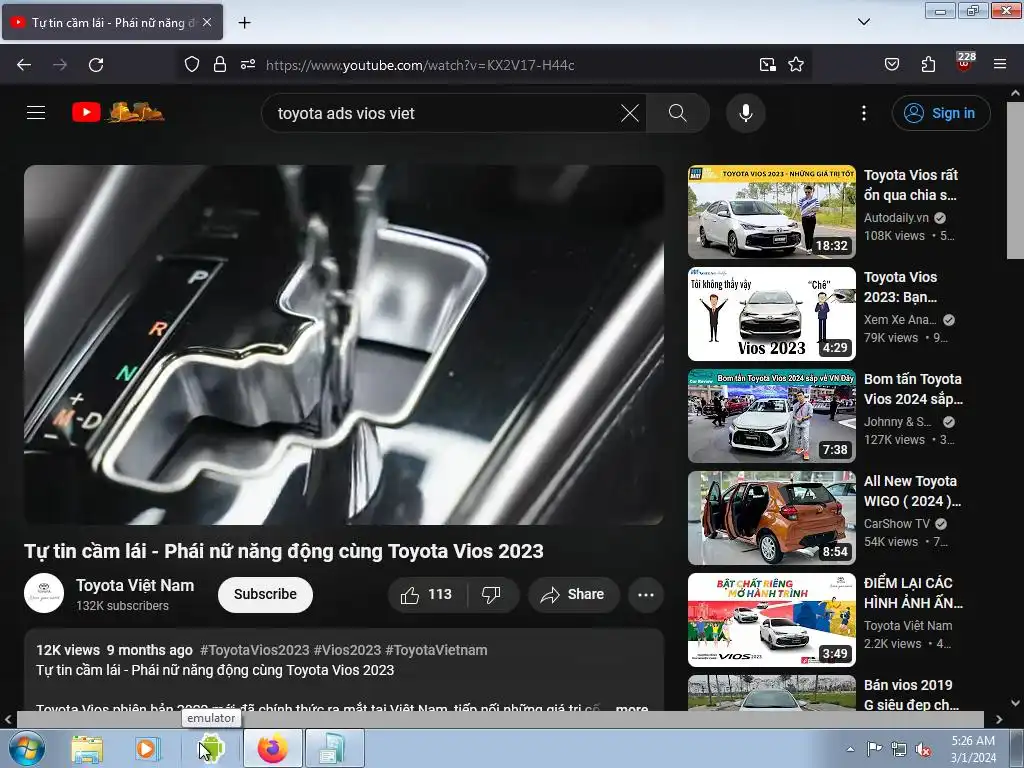Open Xem Xe Ana... channel name

tap(900, 319)
